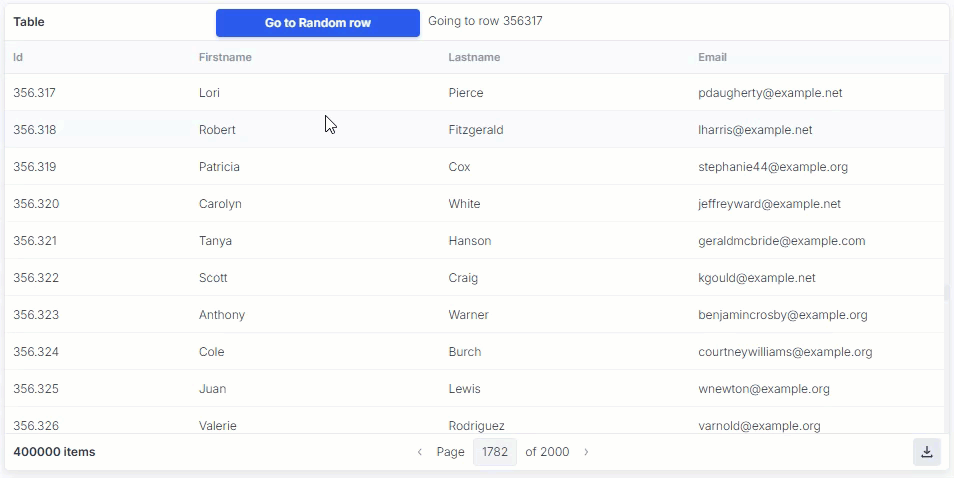This screenshot has width=954, height=478.
Task: Download table data via download icon
Action: pos(927,452)
